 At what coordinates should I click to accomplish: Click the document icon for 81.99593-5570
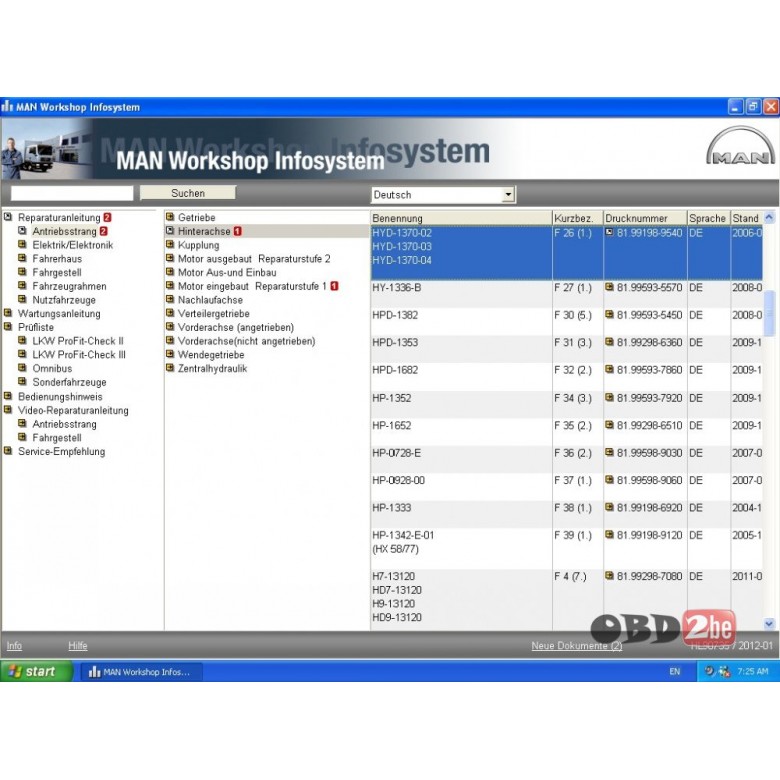click(609, 287)
